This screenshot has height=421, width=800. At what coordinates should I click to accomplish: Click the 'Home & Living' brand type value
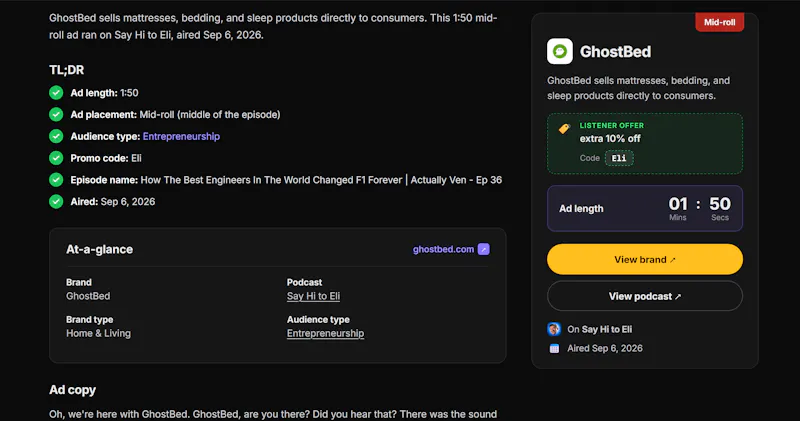[x=98, y=333]
